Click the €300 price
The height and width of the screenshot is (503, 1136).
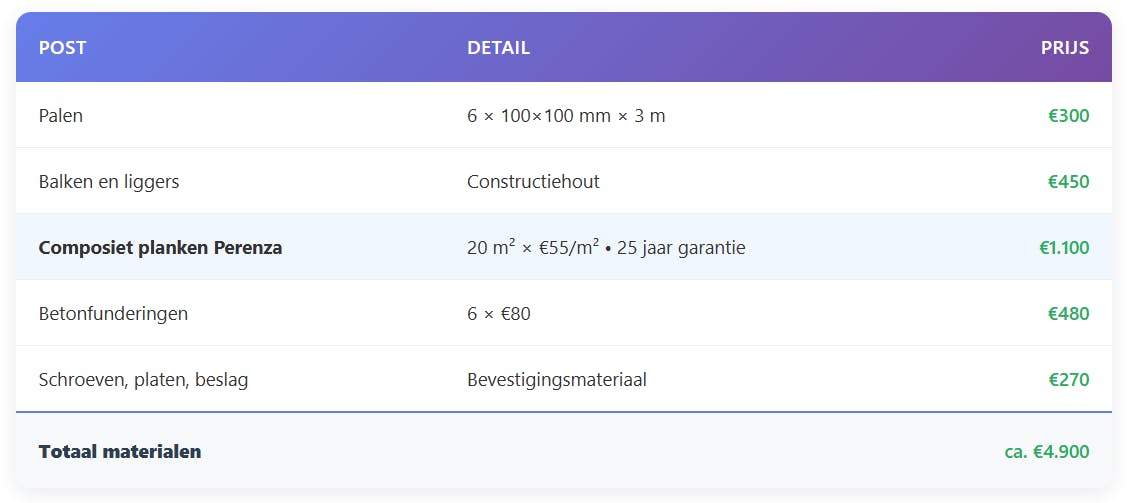[1068, 116]
